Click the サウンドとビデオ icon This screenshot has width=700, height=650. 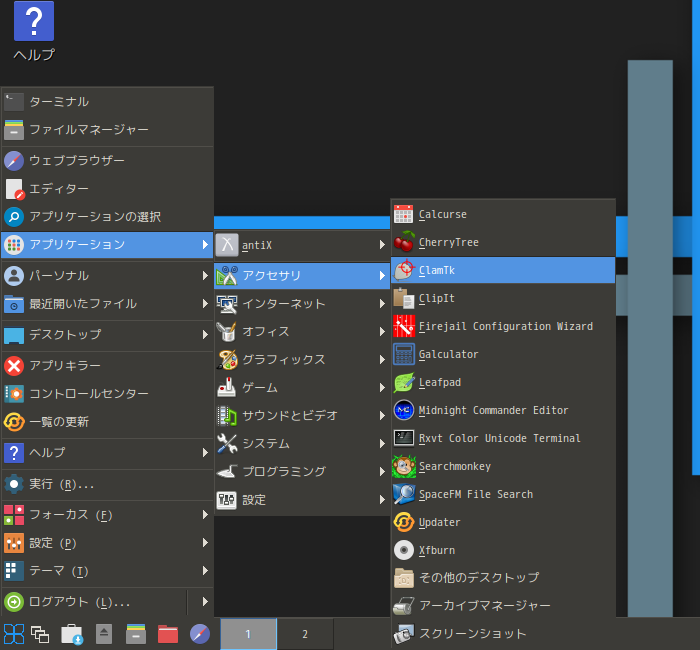(x=227, y=416)
